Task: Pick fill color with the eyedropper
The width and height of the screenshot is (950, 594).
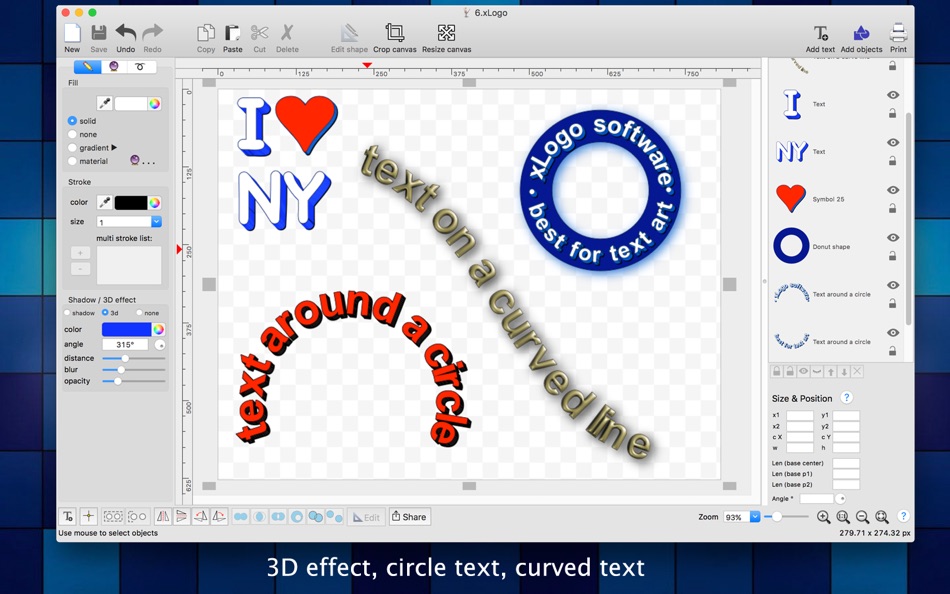Action: tap(105, 104)
